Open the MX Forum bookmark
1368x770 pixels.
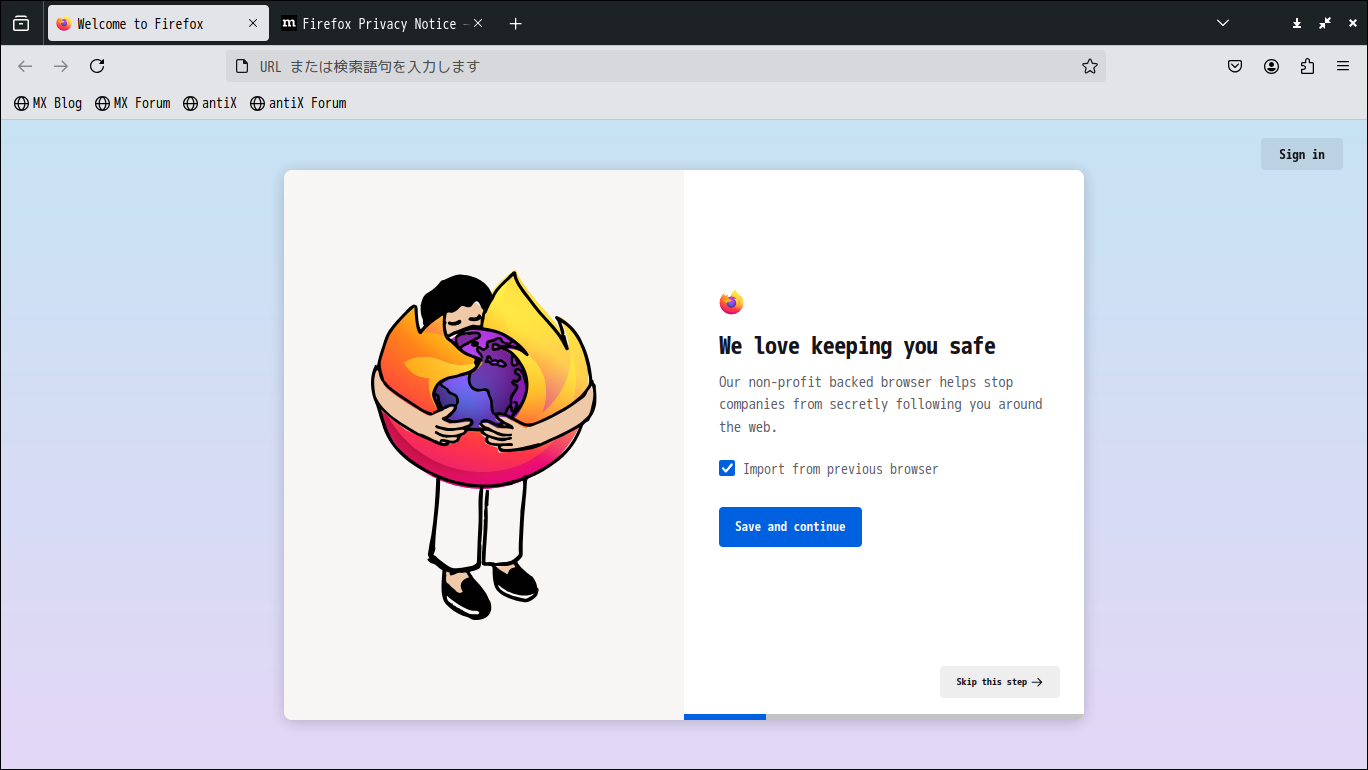(133, 103)
